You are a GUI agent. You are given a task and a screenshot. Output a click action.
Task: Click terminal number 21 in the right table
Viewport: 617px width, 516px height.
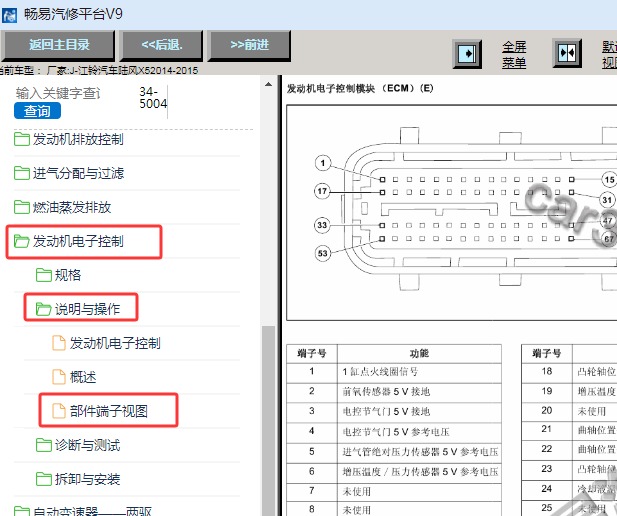(547, 429)
